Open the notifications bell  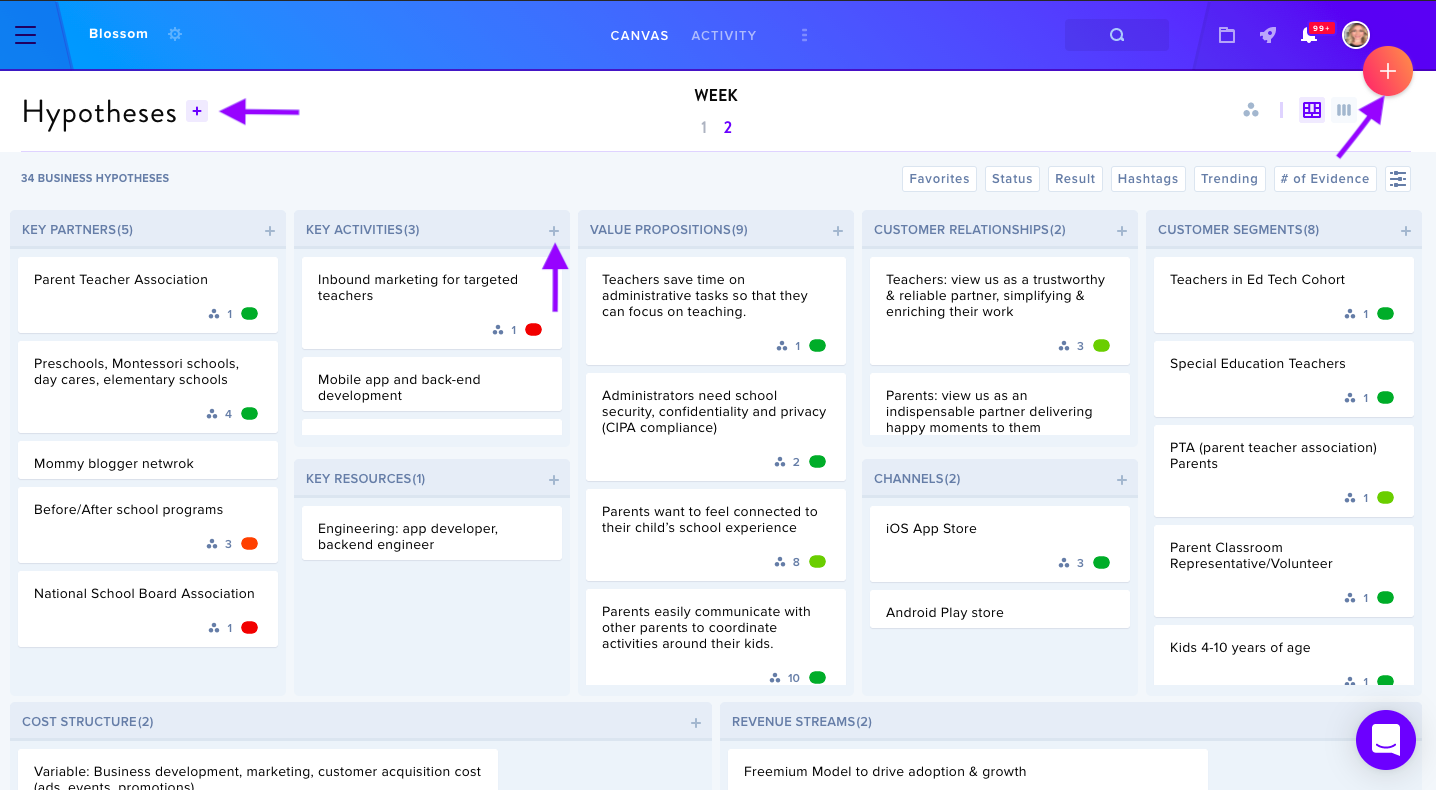(1308, 36)
